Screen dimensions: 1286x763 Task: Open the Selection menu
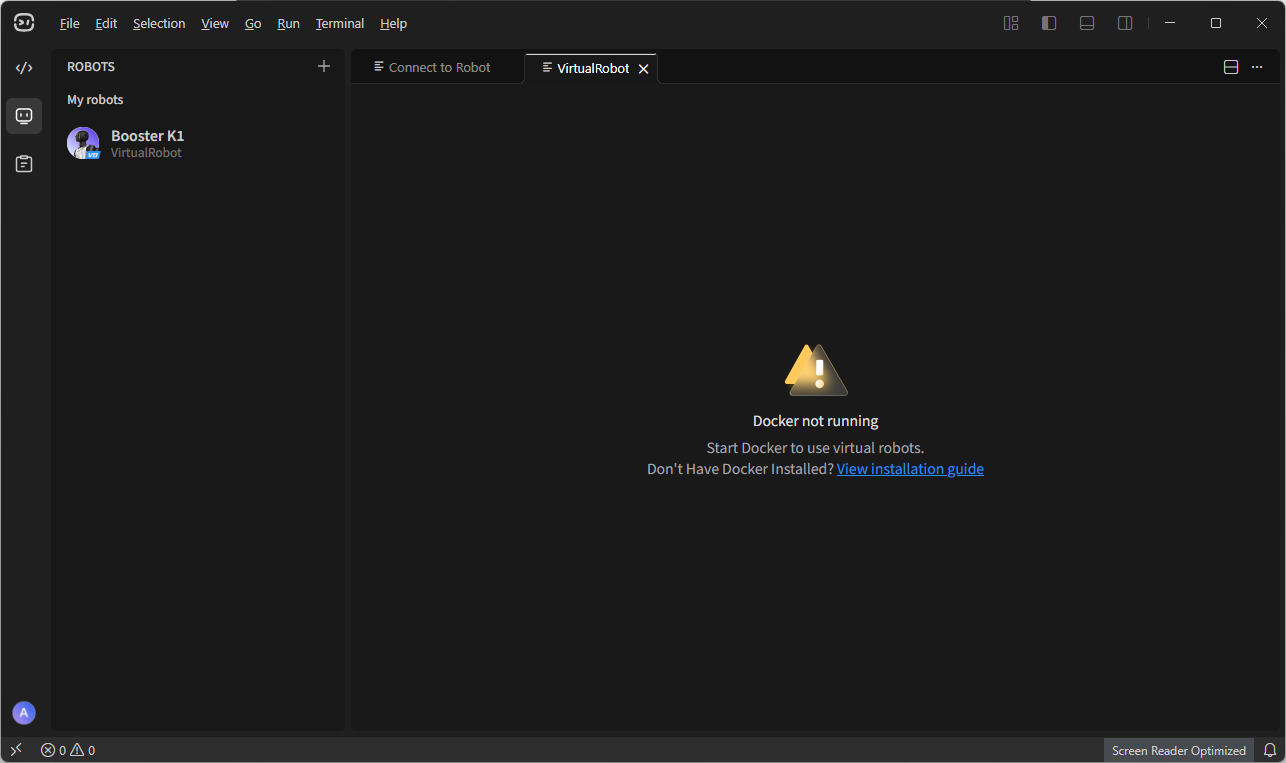[x=159, y=23]
